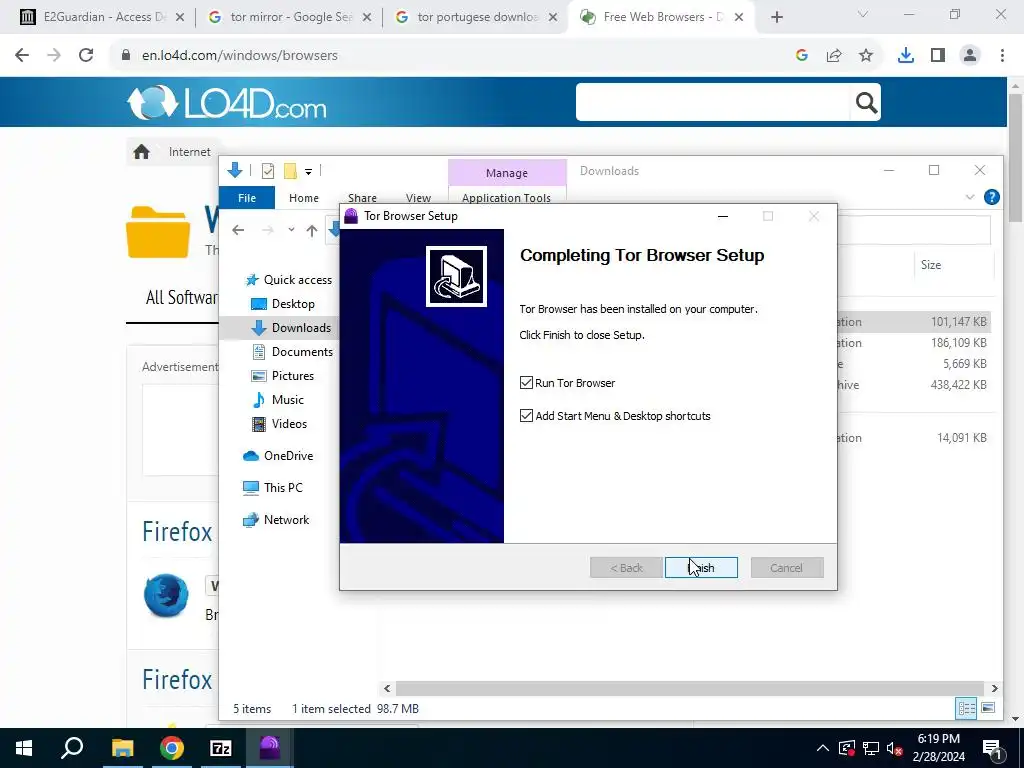Image resolution: width=1024 pixels, height=768 pixels.
Task: Click the Cancel button in Setup dialog
Action: point(786,568)
